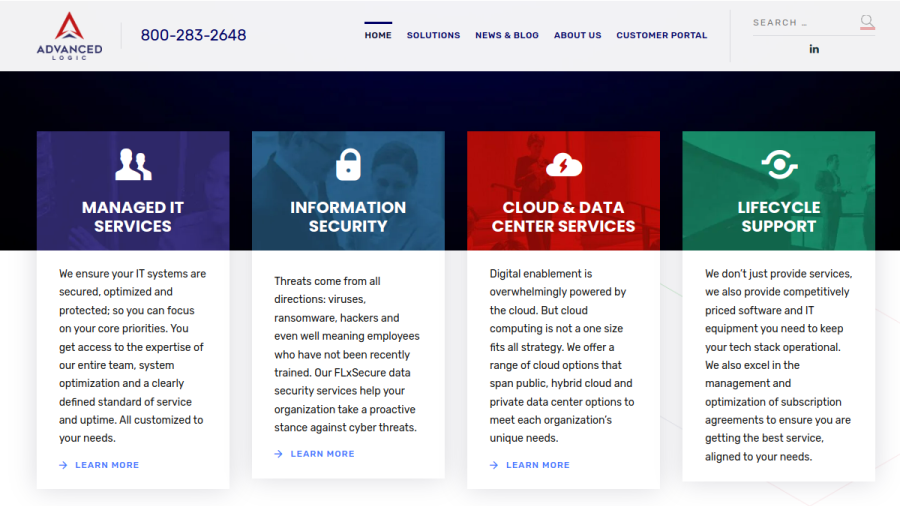Open Cloud & Data Center Services heading
The width and height of the screenshot is (900, 506).
[x=564, y=217]
